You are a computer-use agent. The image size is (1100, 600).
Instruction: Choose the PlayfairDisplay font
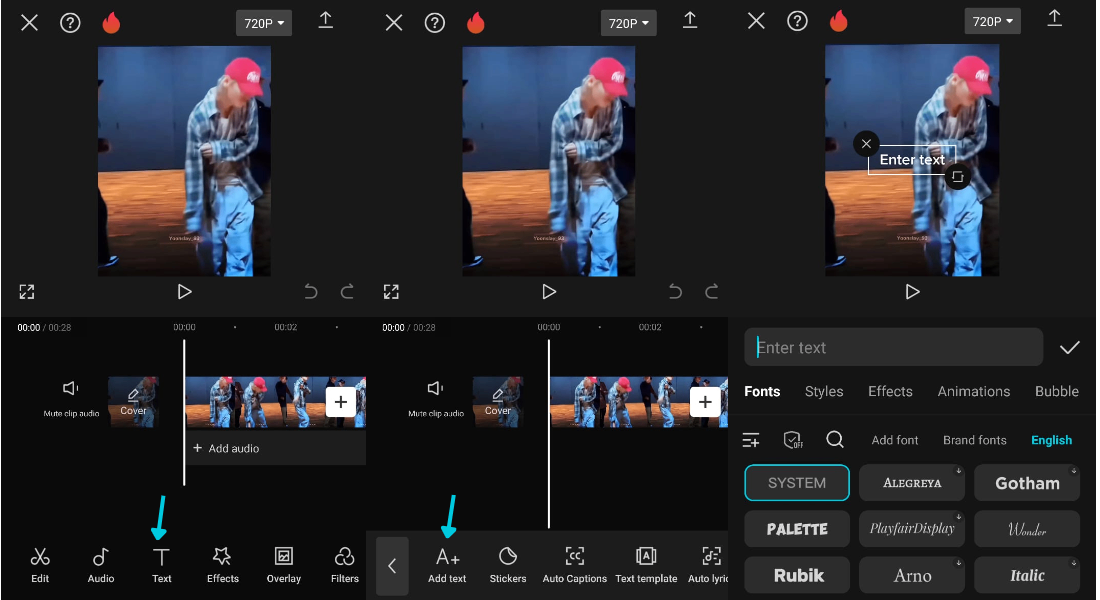point(912,528)
